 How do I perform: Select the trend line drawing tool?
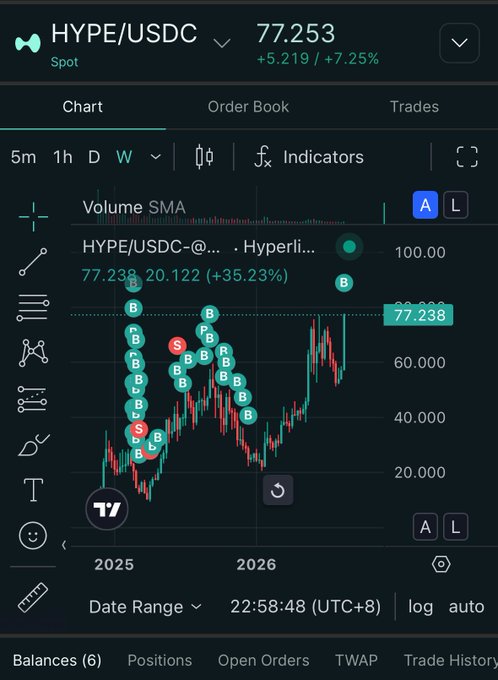(33, 262)
